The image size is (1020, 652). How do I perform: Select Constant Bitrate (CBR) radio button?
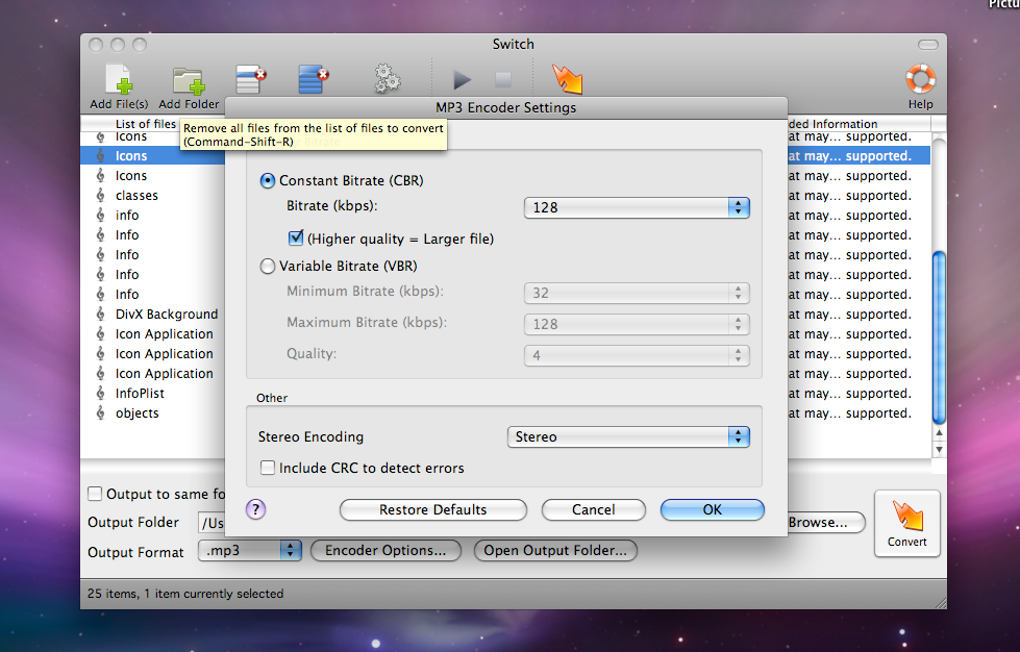[x=267, y=181]
